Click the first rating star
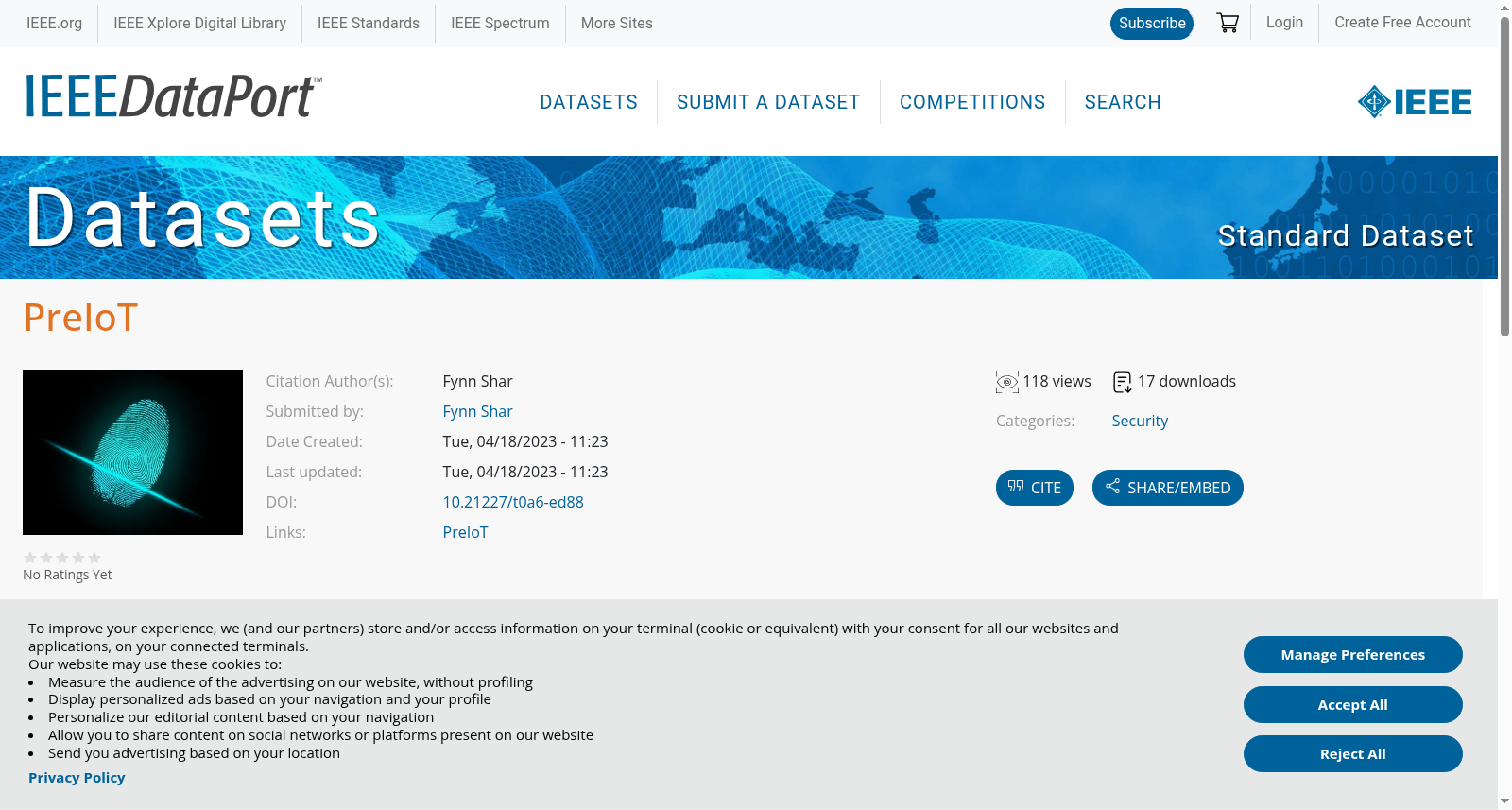Image resolution: width=1512 pixels, height=810 pixels. [x=30, y=558]
